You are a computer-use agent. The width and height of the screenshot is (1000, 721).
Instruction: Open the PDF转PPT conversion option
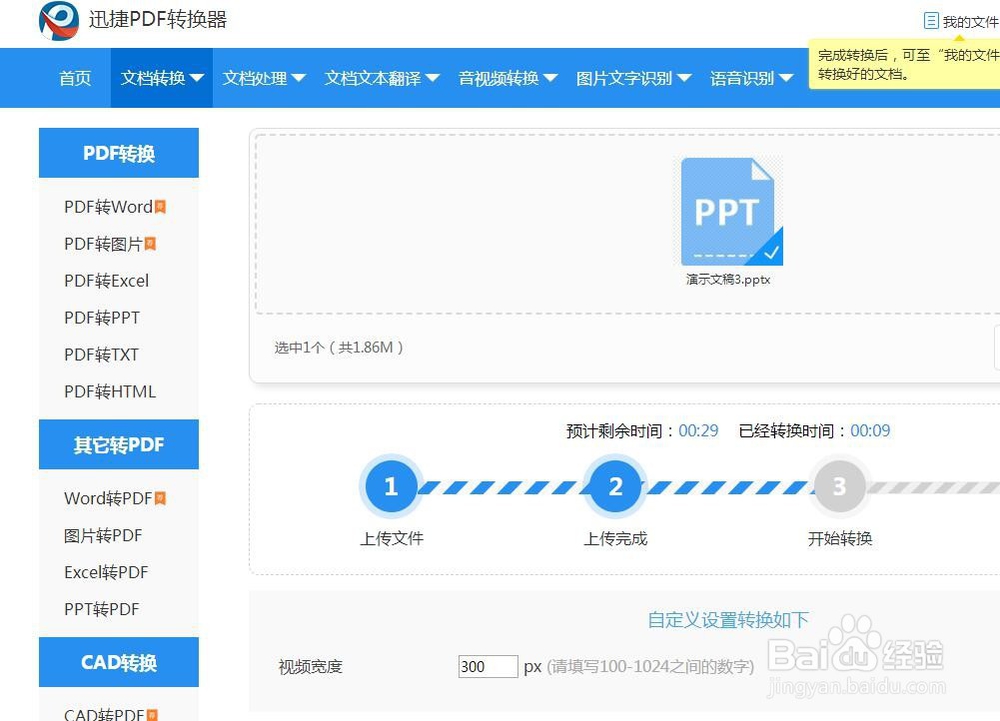pyautogui.click(x=100, y=317)
